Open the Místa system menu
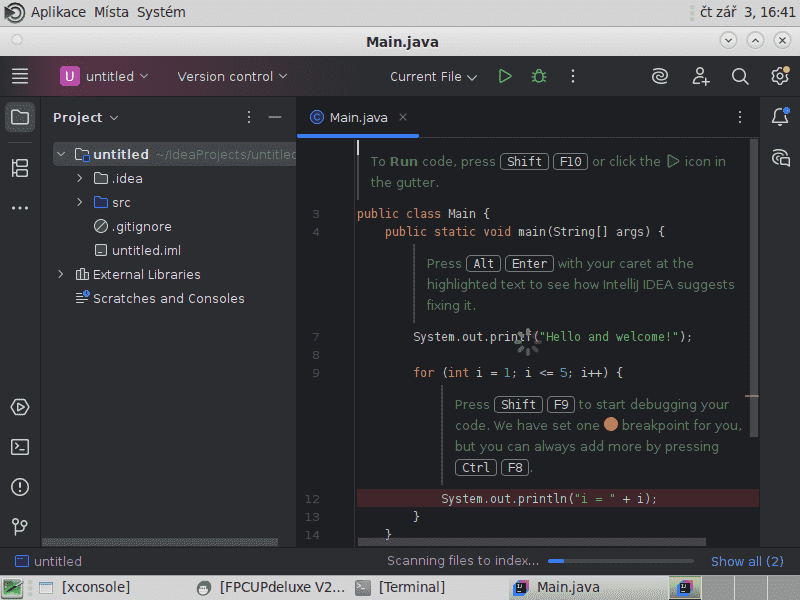 (x=111, y=12)
